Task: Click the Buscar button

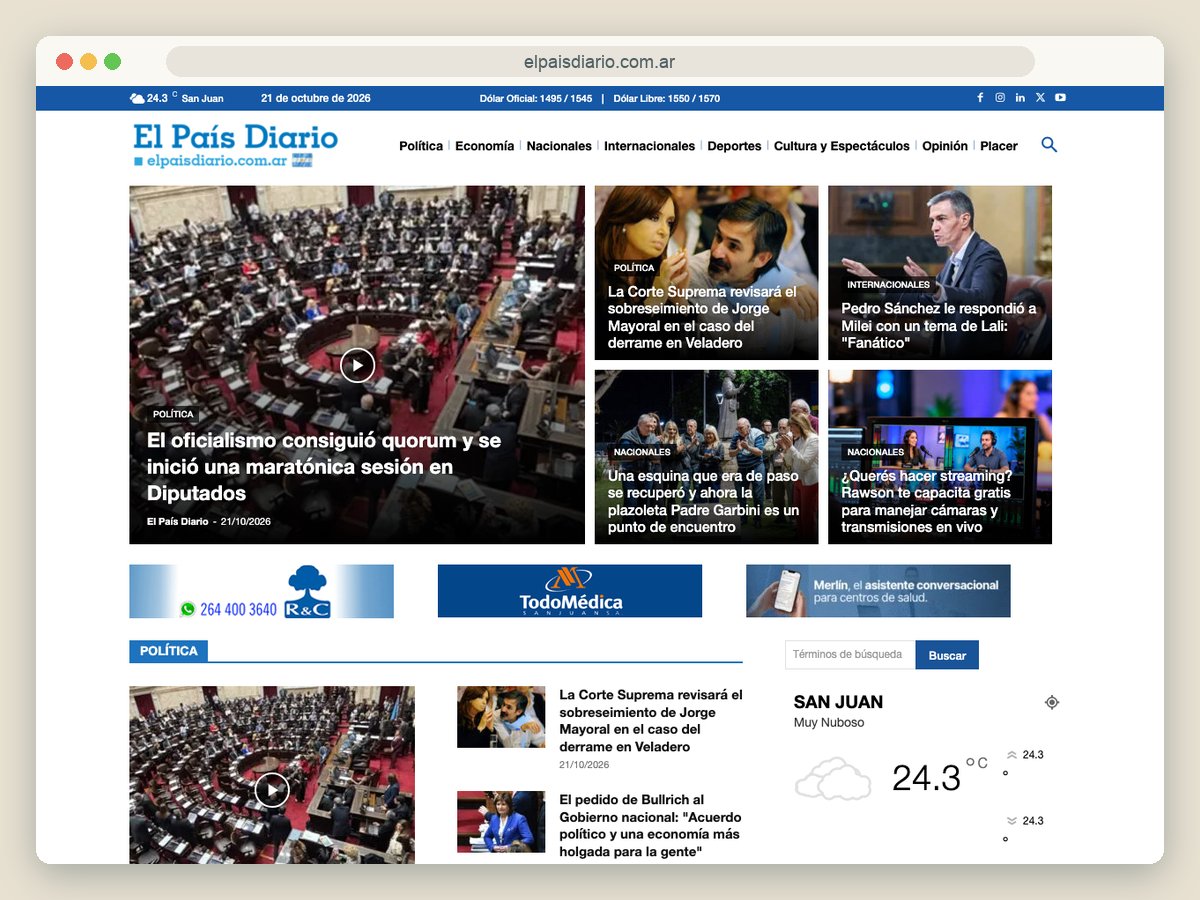Action: coord(947,655)
